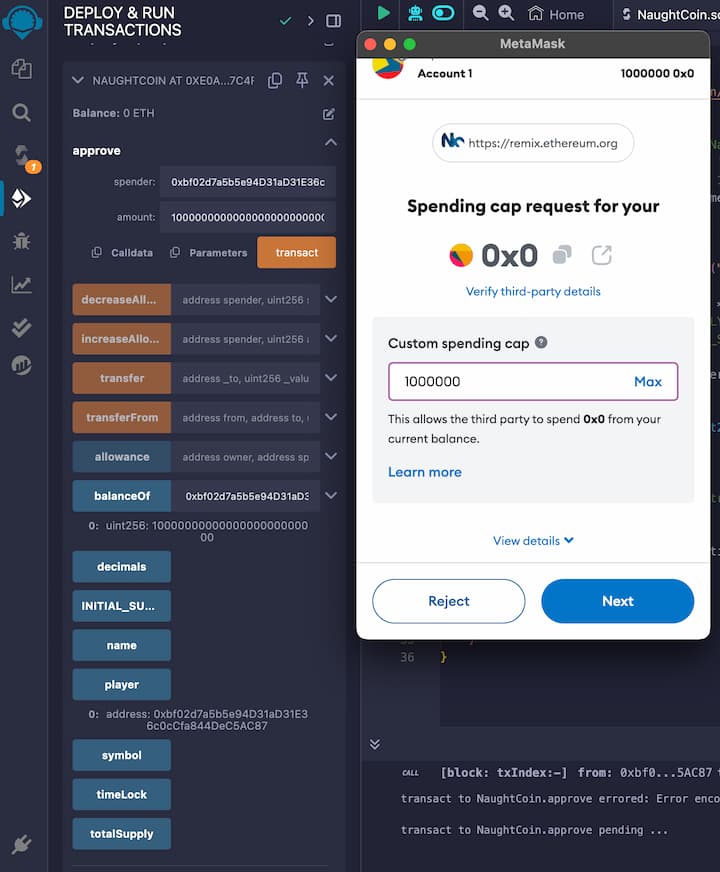Open the Learn more link
Image resolution: width=720 pixels, height=872 pixels.
pyautogui.click(x=425, y=472)
